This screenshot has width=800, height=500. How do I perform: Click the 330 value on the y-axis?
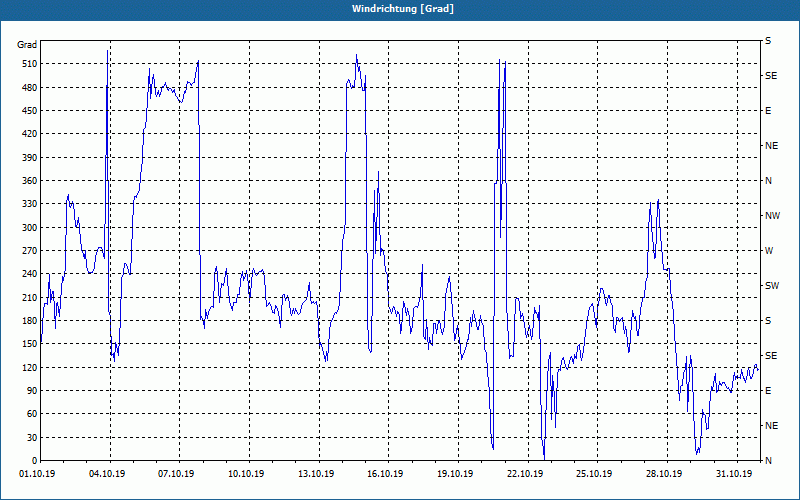[x=30, y=204]
